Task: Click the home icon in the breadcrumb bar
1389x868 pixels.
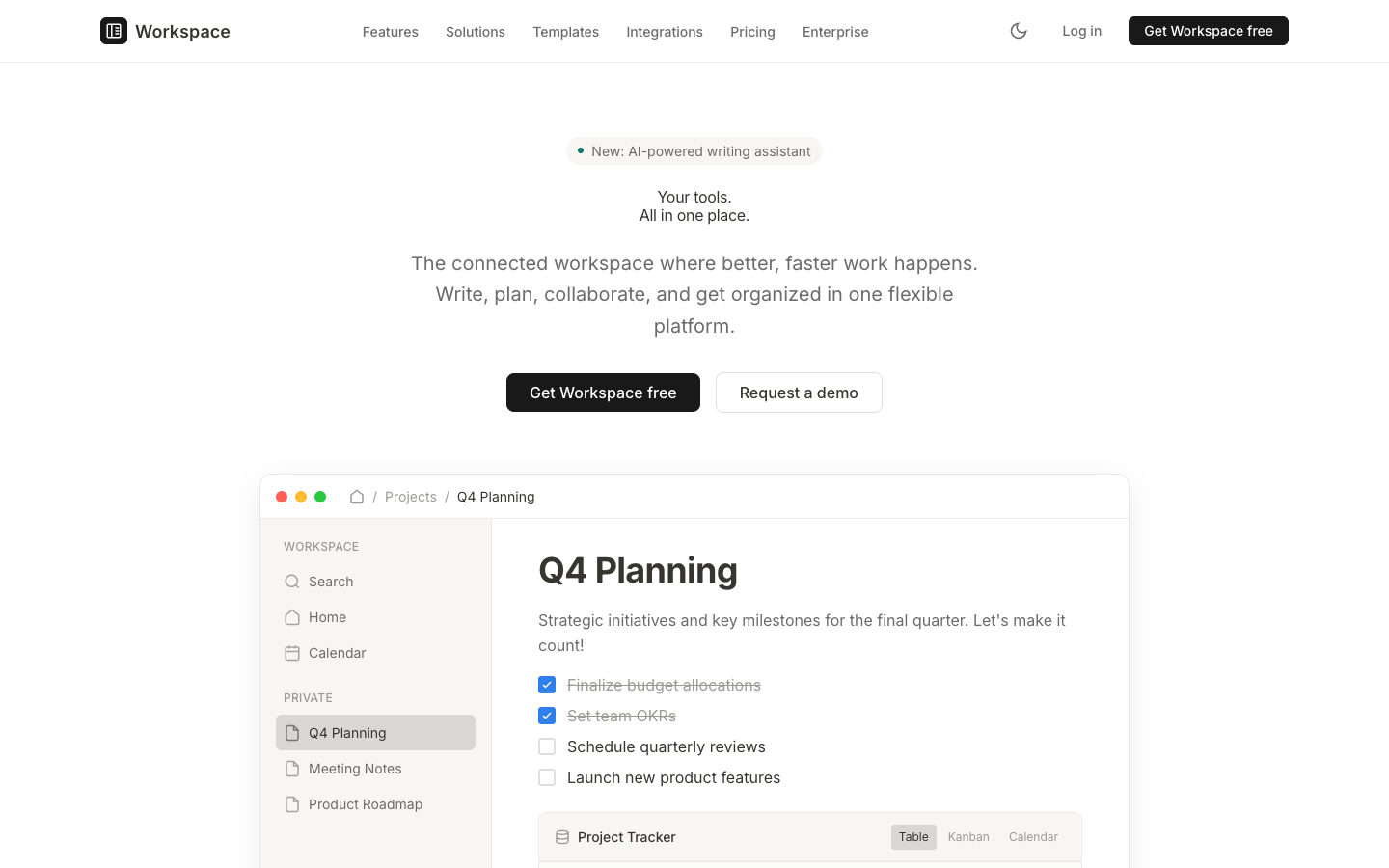Action: click(357, 496)
